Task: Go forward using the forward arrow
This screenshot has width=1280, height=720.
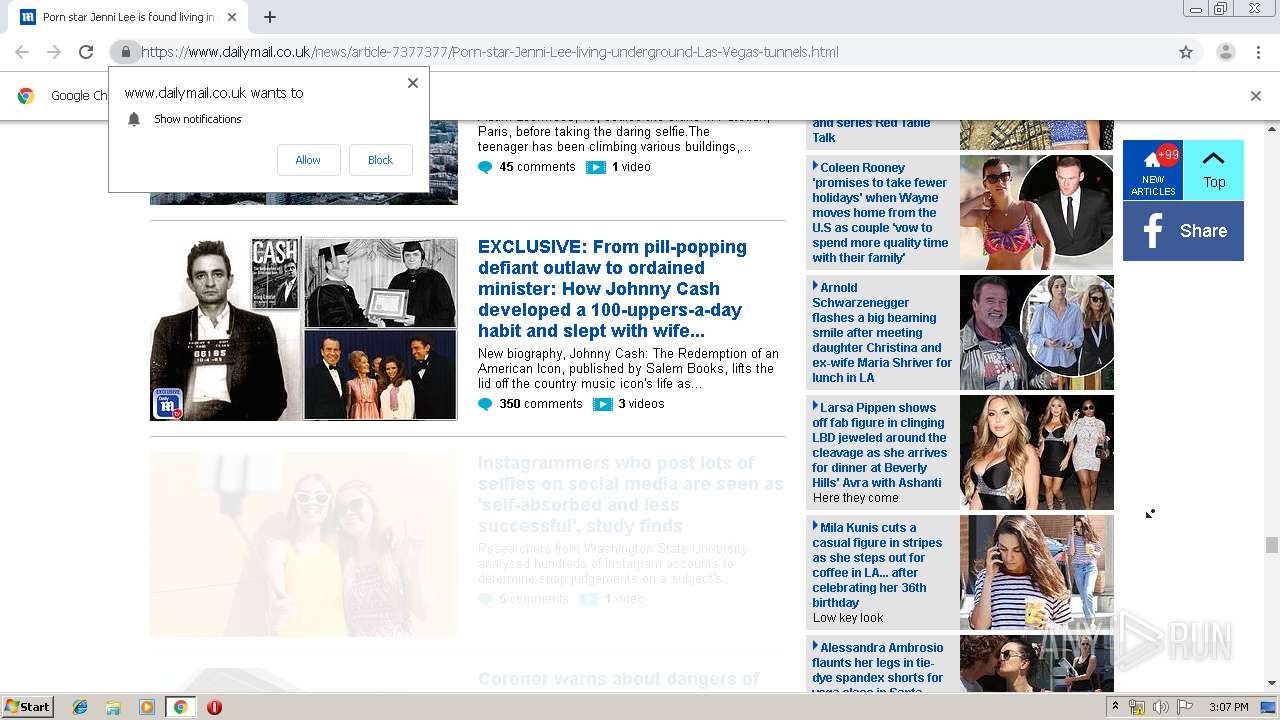Action: click(x=54, y=52)
